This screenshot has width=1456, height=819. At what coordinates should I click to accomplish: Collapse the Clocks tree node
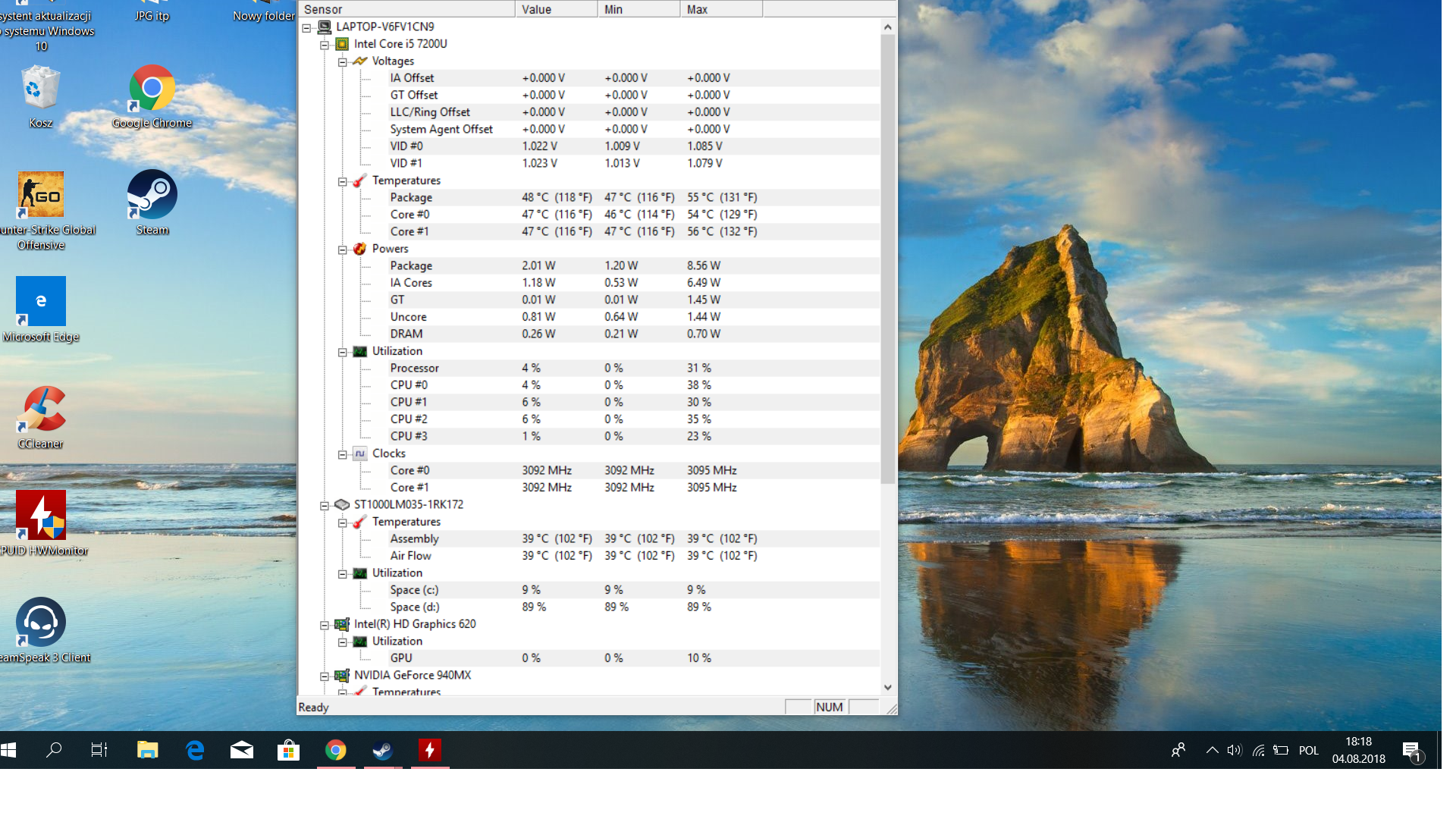tap(343, 454)
